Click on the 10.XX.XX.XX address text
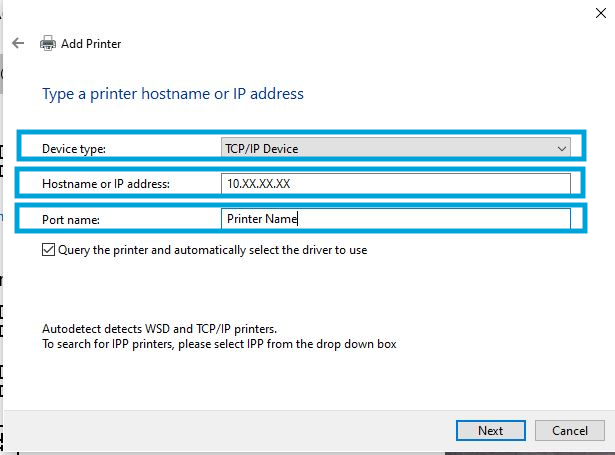 pyautogui.click(x=258, y=184)
